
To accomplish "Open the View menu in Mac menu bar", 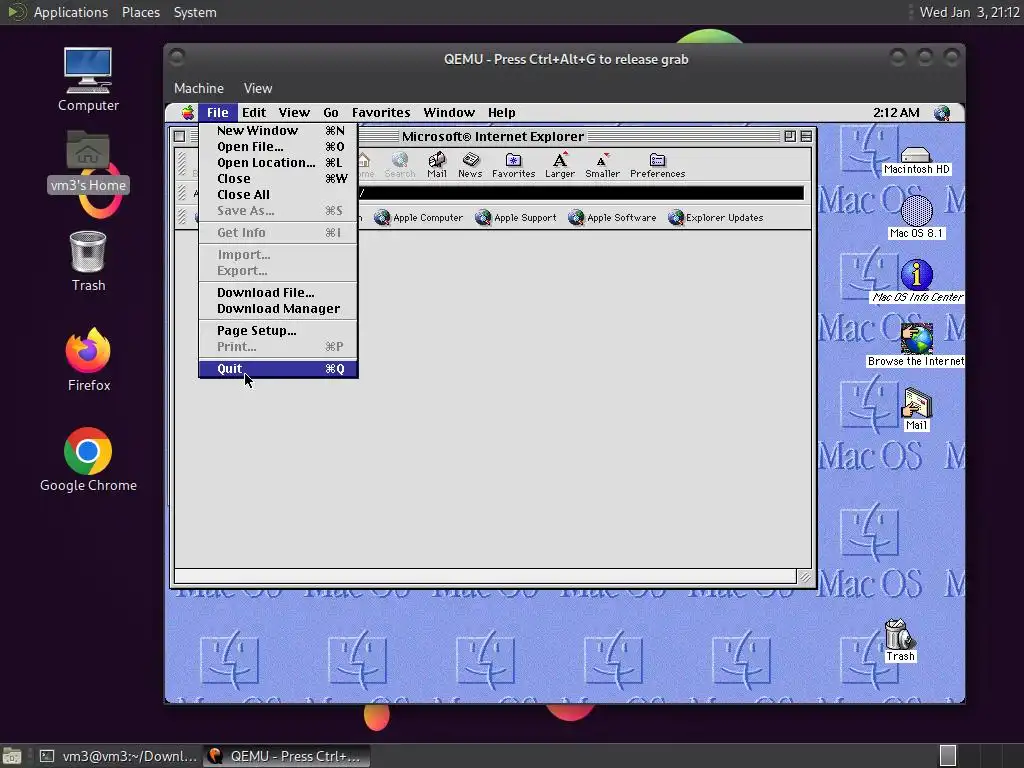I will click(294, 112).
